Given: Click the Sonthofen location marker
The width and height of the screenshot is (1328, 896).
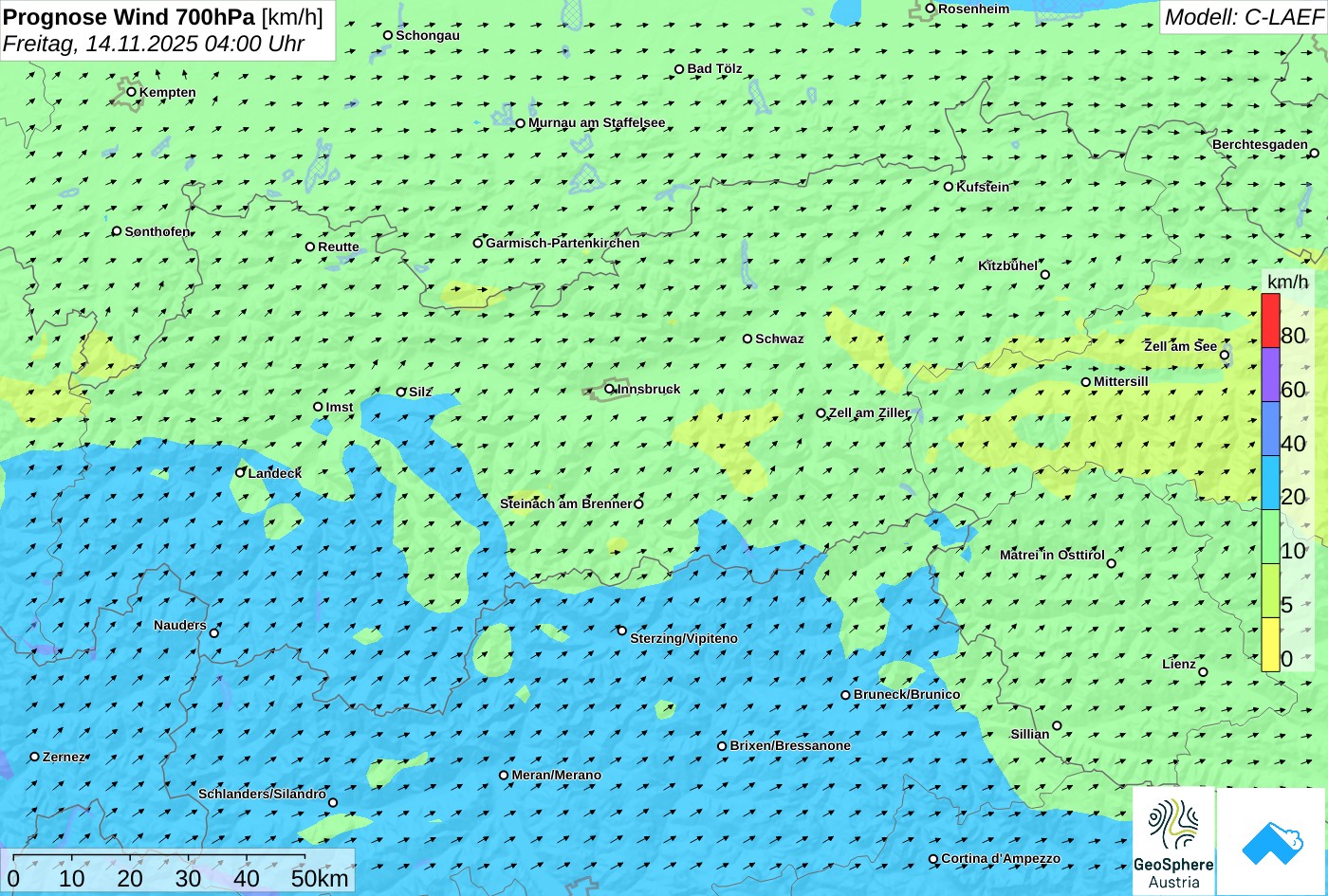Looking at the screenshot, I should tap(117, 231).
